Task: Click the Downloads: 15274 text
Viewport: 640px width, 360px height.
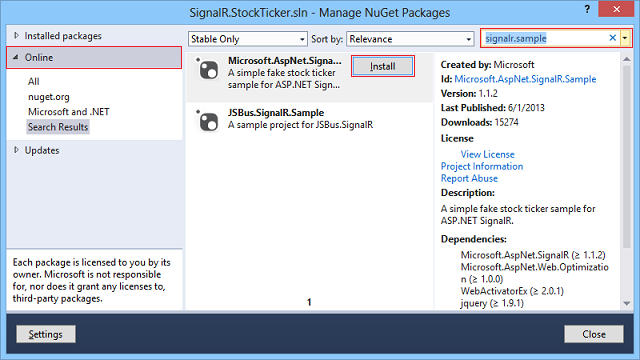Action: pos(480,122)
